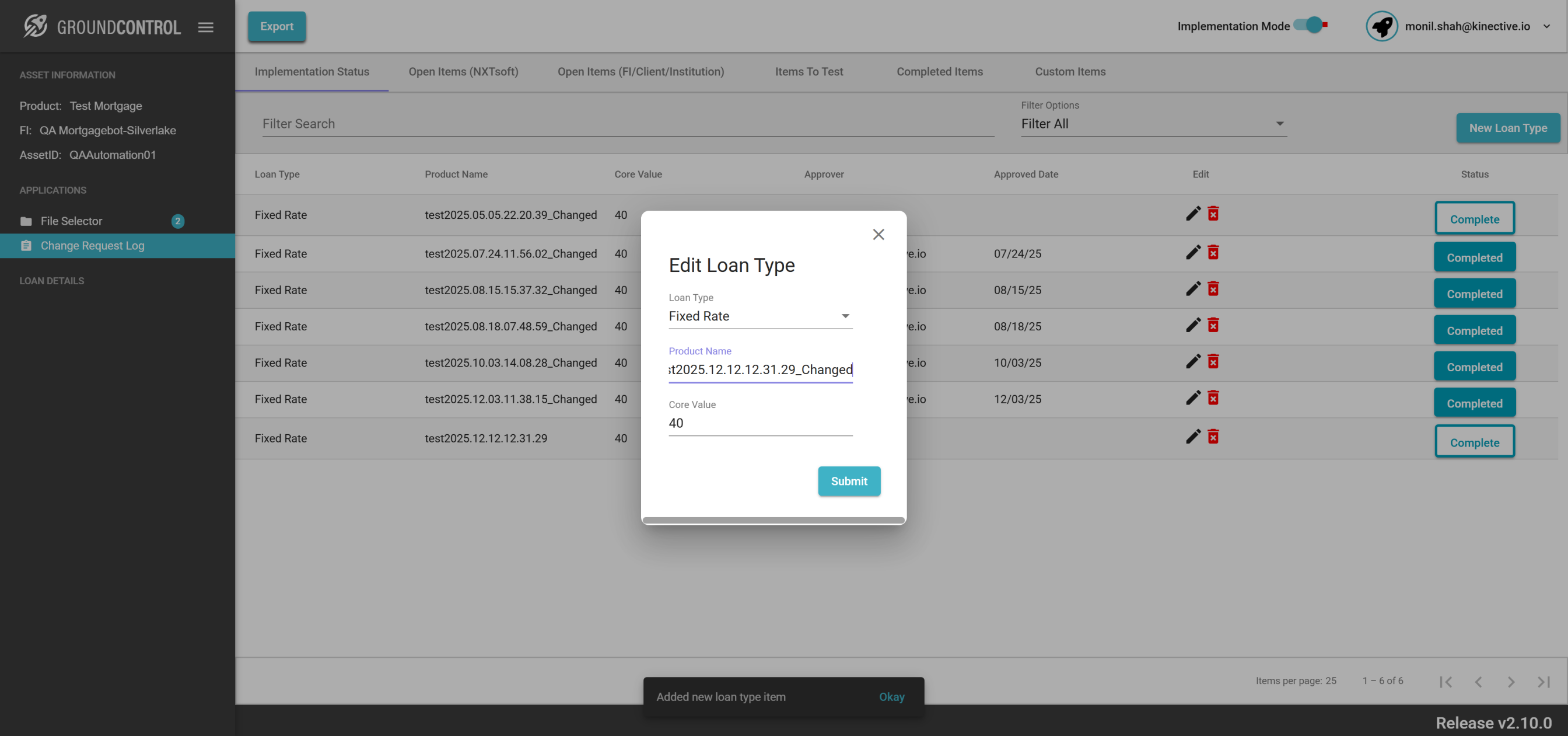This screenshot has height=736, width=1568.
Task: Expand the Filter All options dropdown
Action: point(1153,124)
